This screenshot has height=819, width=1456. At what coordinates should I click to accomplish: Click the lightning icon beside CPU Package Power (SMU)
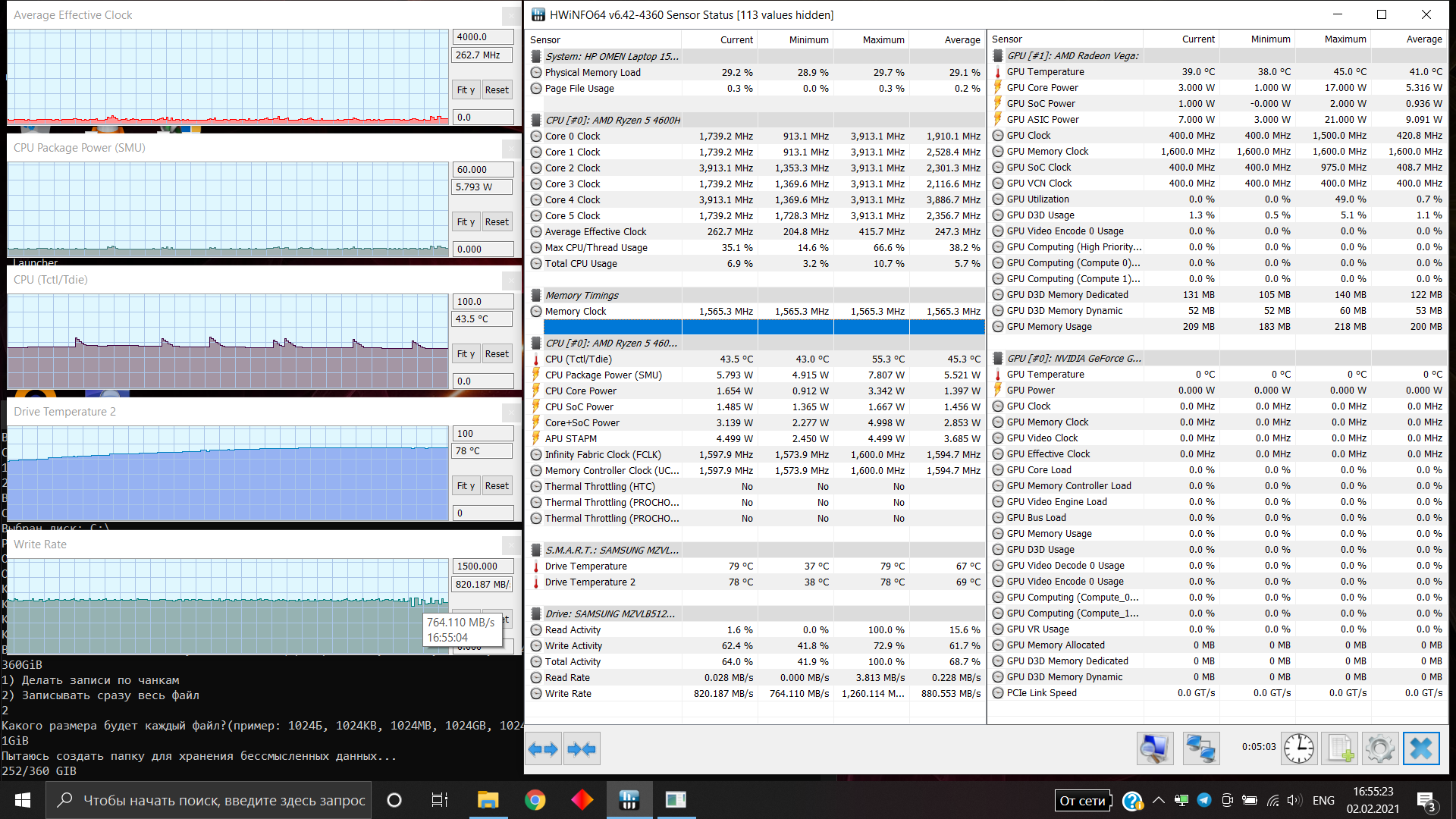pos(536,375)
